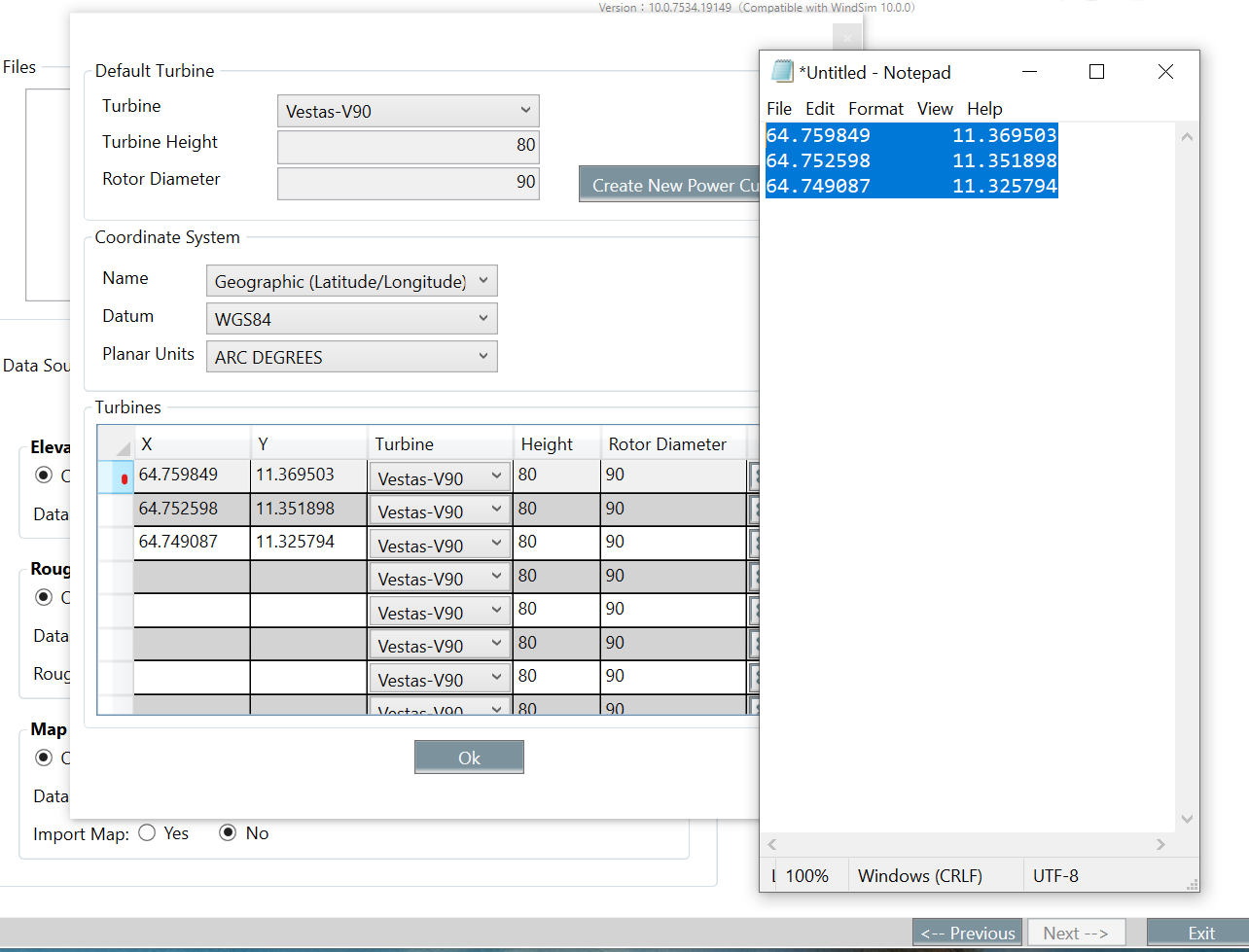Select Yes for Import Map
1249x952 pixels.
(x=148, y=833)
